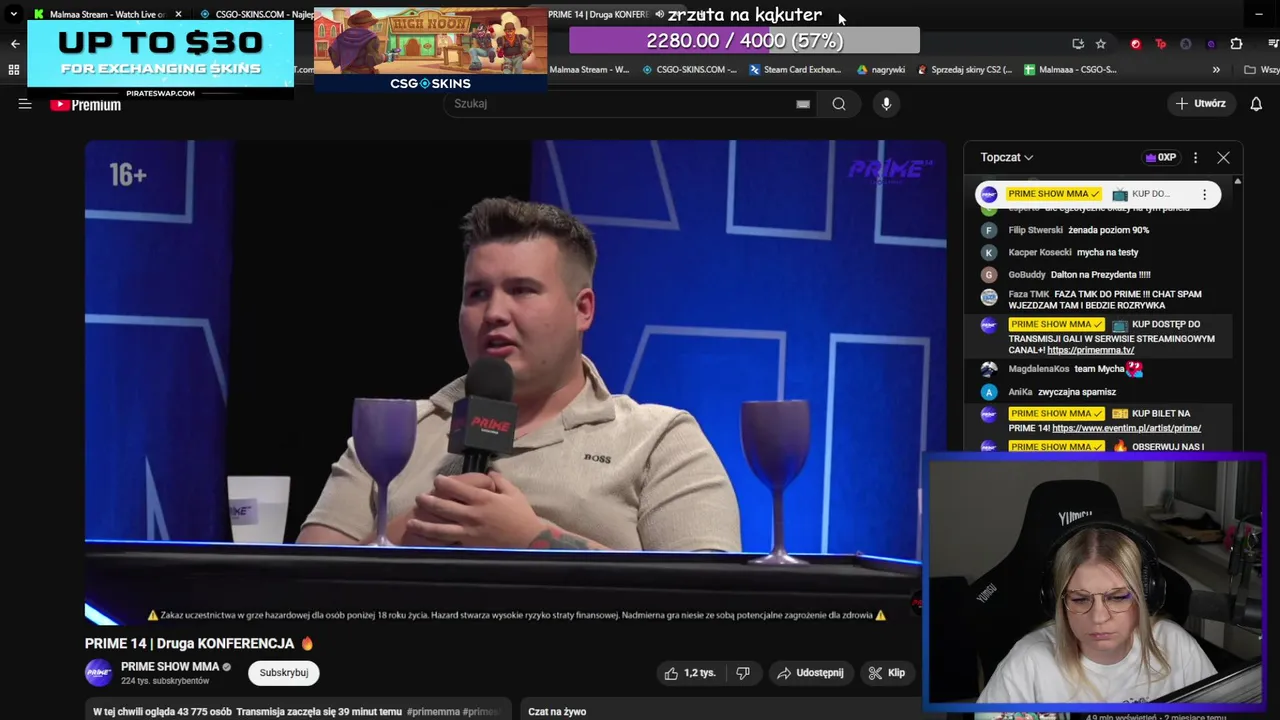The image size is (1280, 720).
Task: Switch to CSGO-SKINS.COM browser tab
Action: (x=256, y=14)
